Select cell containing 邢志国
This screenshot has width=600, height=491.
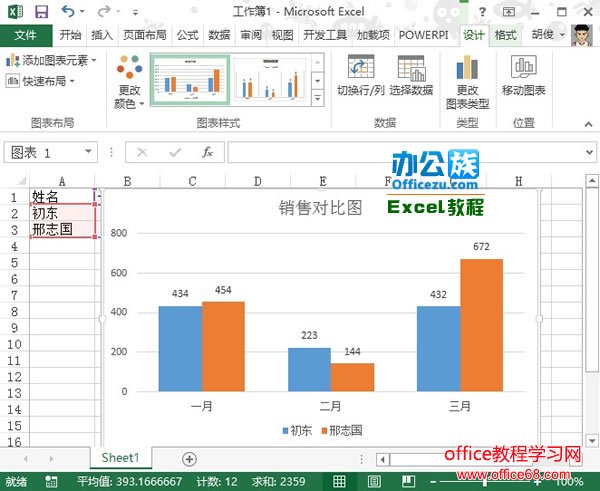[62, 229]
